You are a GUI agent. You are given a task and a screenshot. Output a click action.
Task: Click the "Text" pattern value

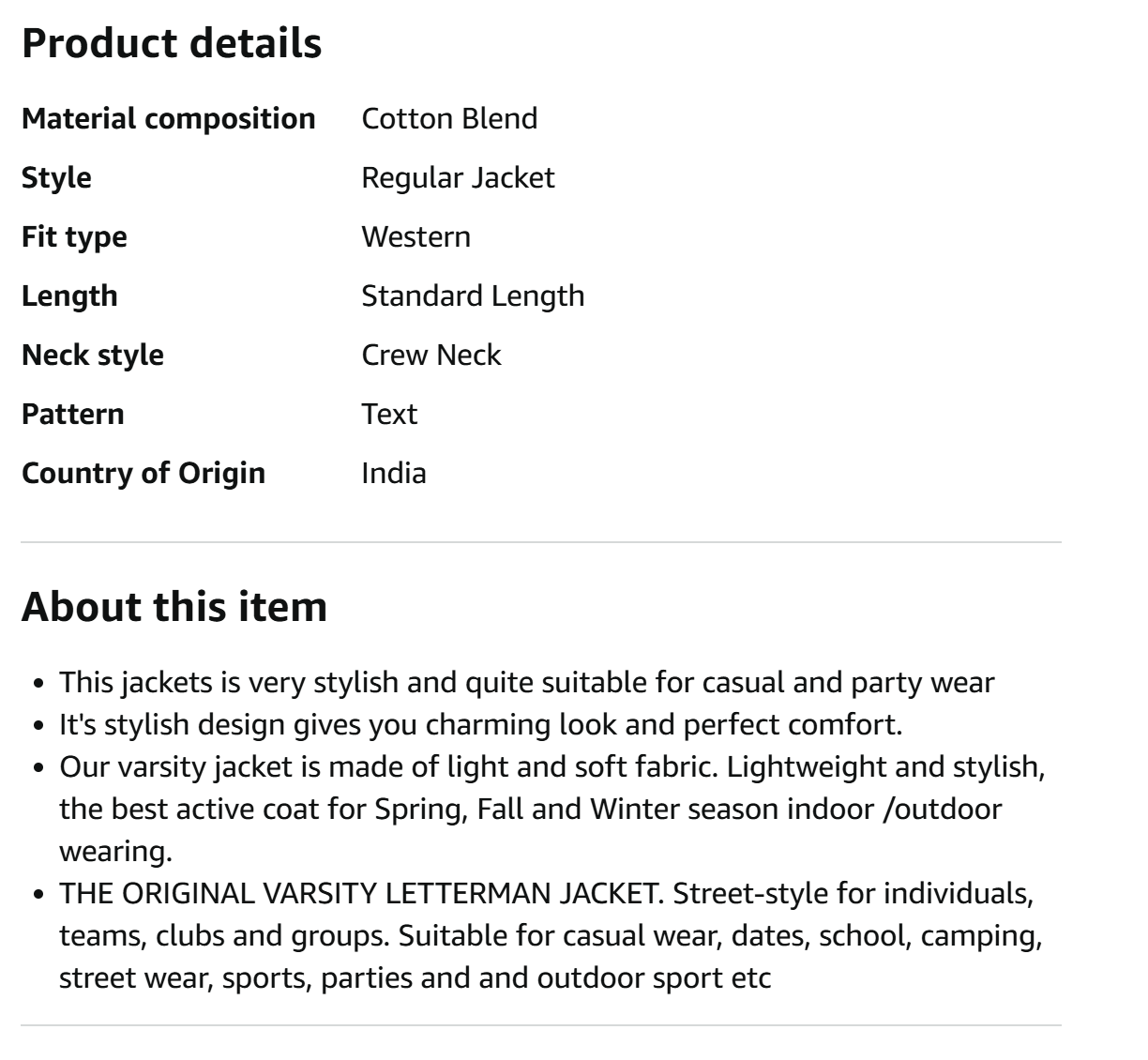tap(389, 415)
